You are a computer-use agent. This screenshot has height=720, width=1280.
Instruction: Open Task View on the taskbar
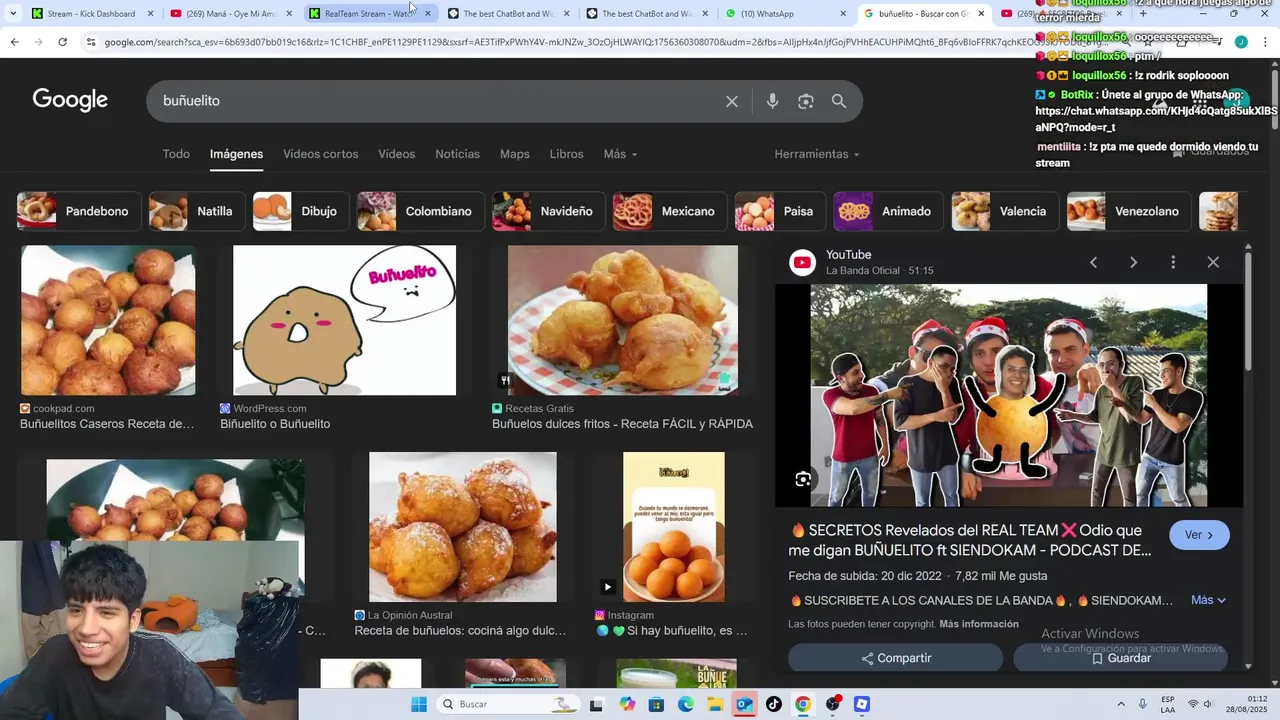coord(596,704)
